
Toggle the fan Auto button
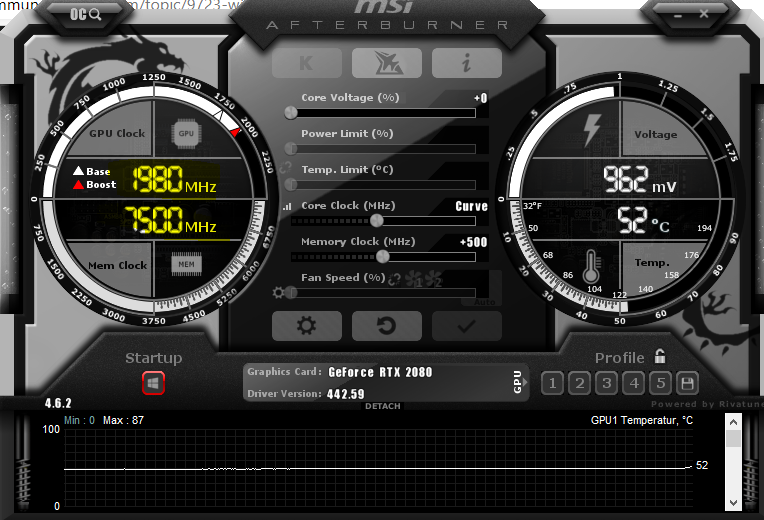point(484,302)
